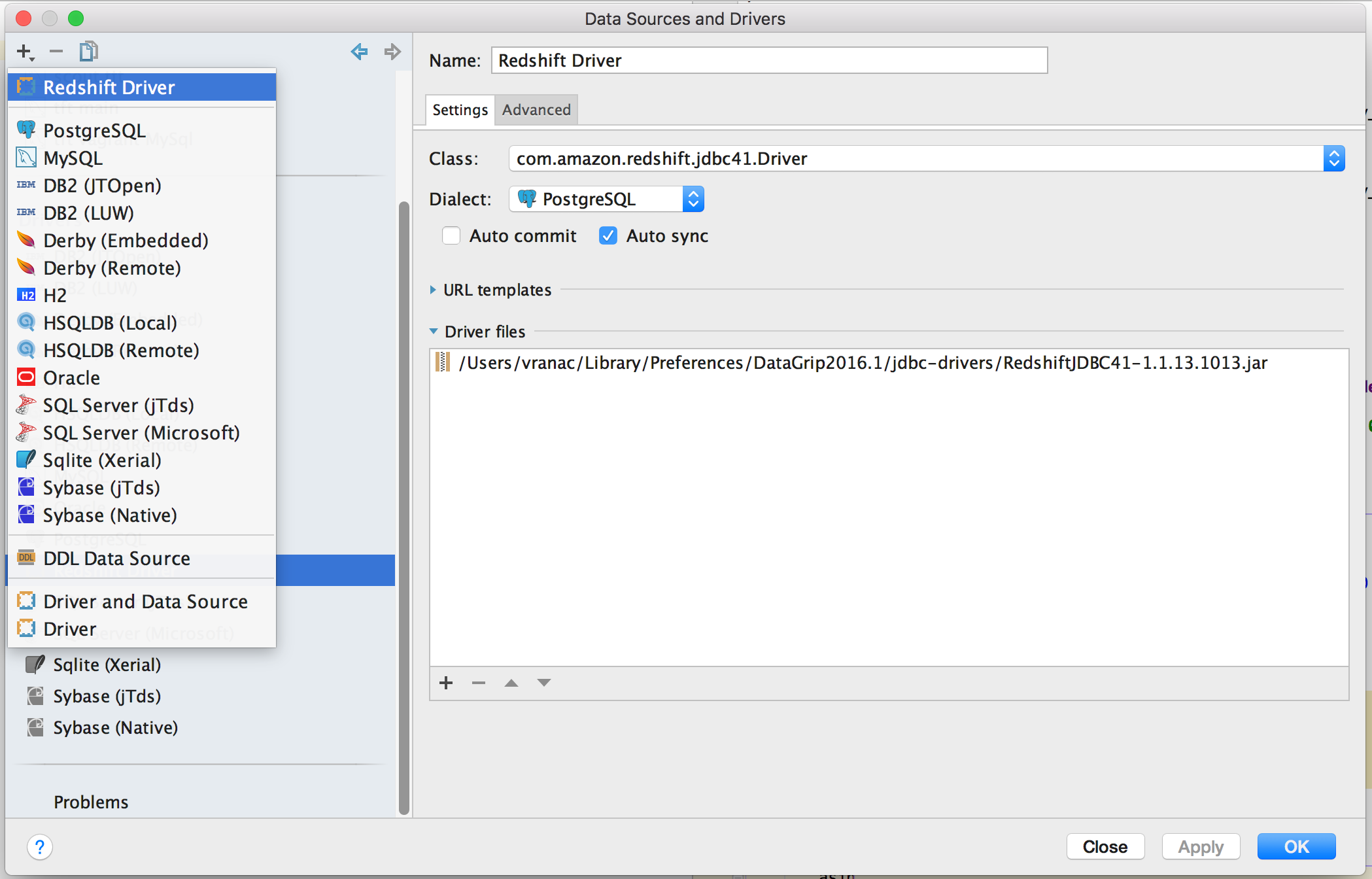Viewport: 1372px width, 879px height.
Task: Select DB2 (JTOpen) in popup menu
Action: click(x=142, y=186)
